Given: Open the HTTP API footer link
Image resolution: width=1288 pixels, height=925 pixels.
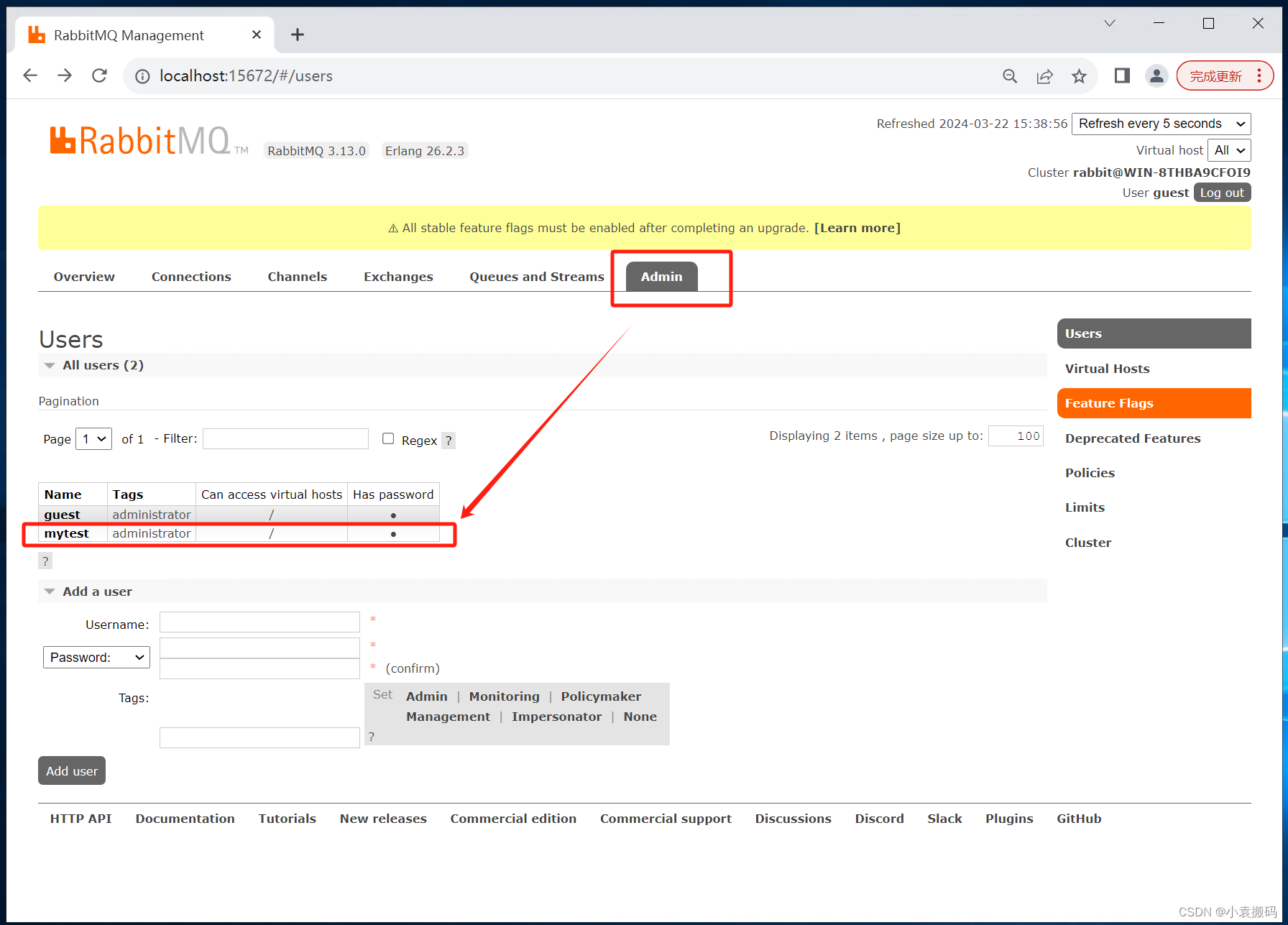Looking at the screenshot, I should click(x=80, y=819).
